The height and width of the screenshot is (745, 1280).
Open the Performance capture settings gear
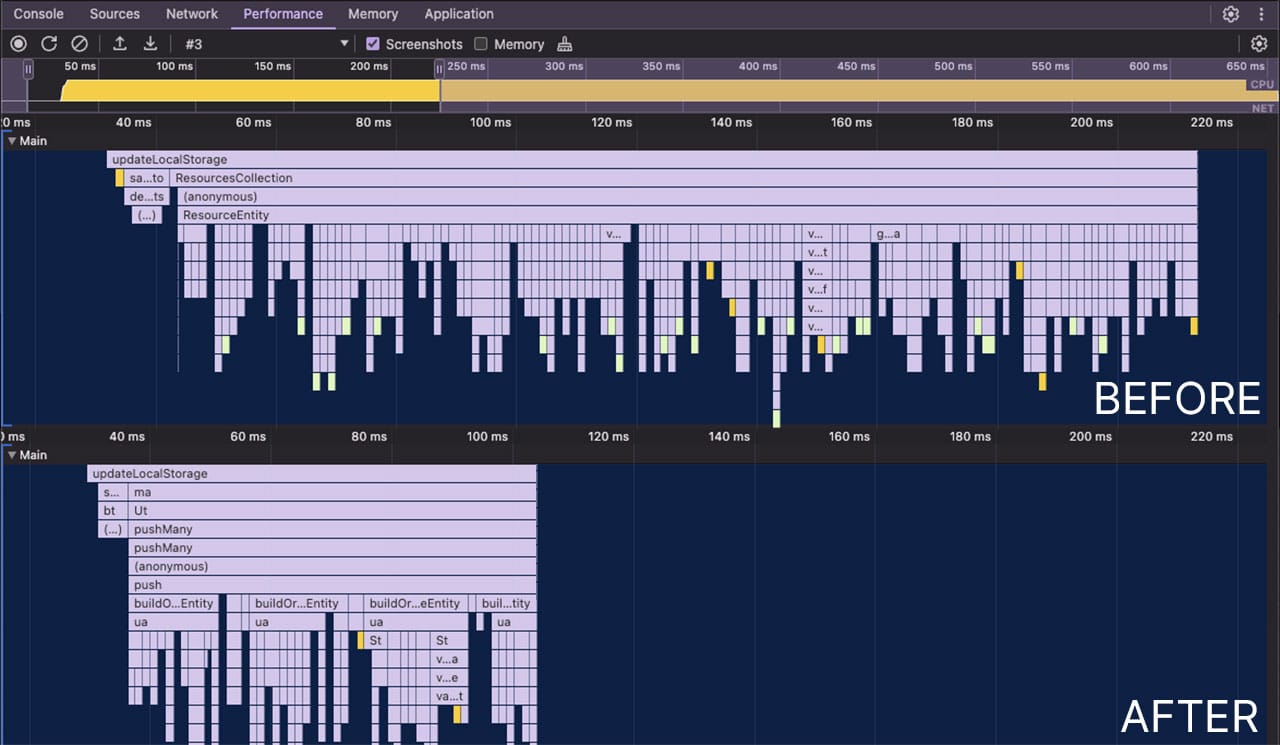point(1259,44)
